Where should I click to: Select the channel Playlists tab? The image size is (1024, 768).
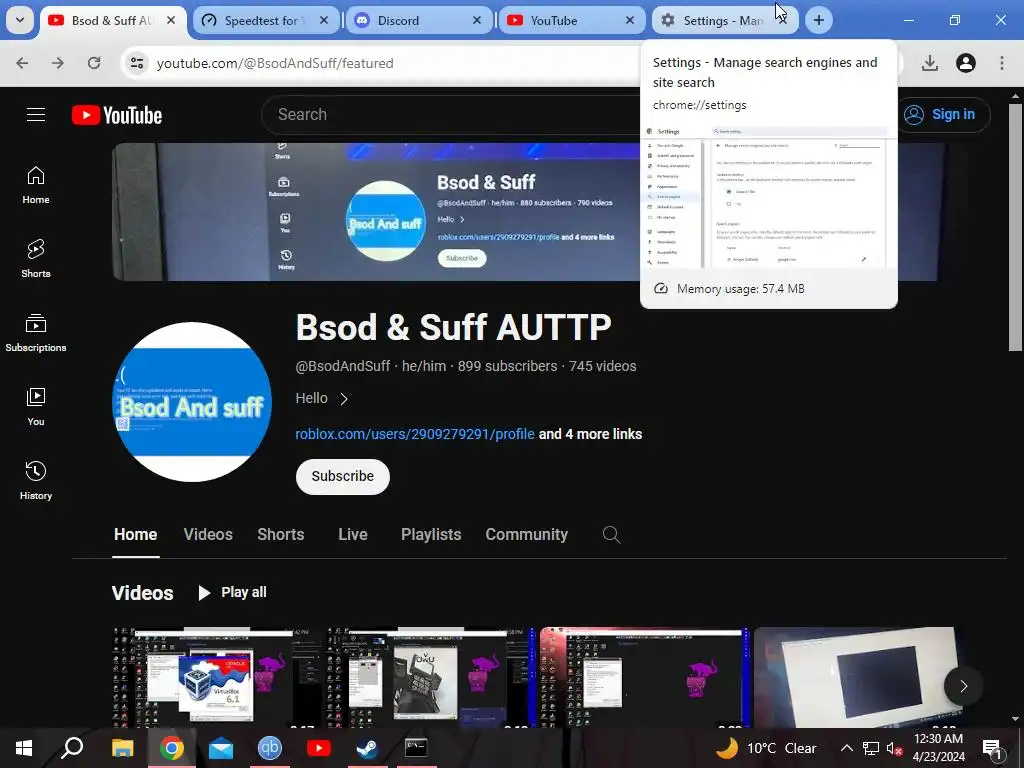(431, 534)
